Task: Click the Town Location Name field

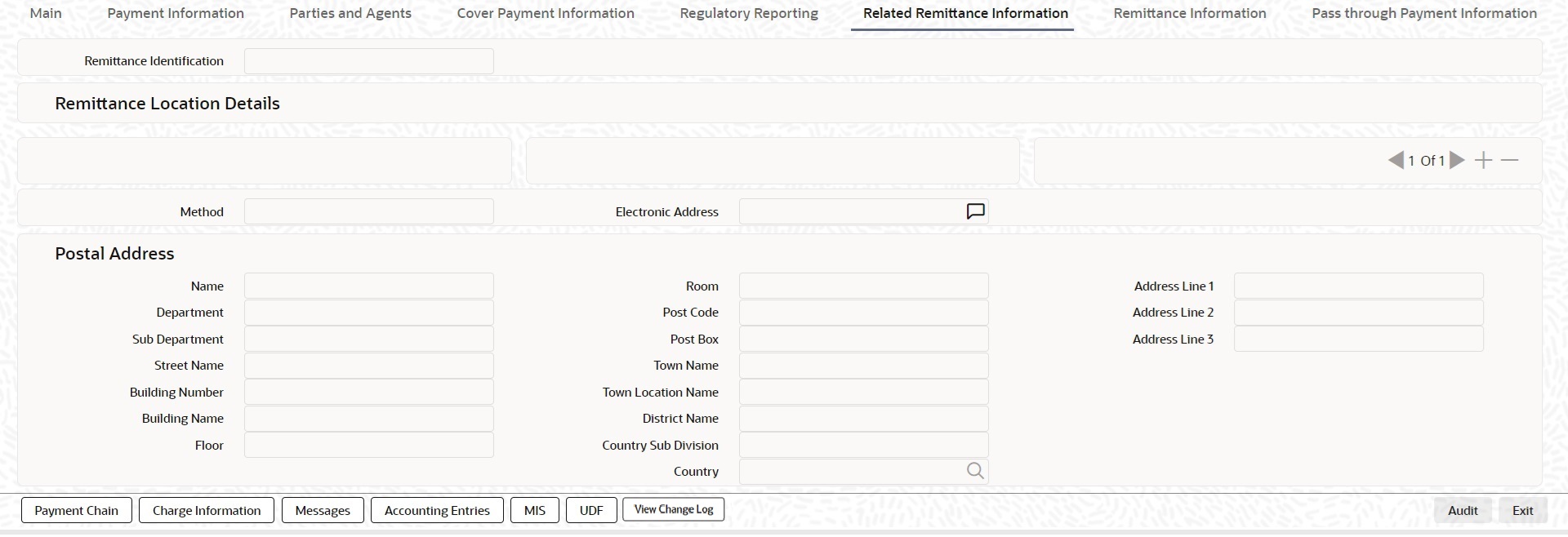Action: 864,392
